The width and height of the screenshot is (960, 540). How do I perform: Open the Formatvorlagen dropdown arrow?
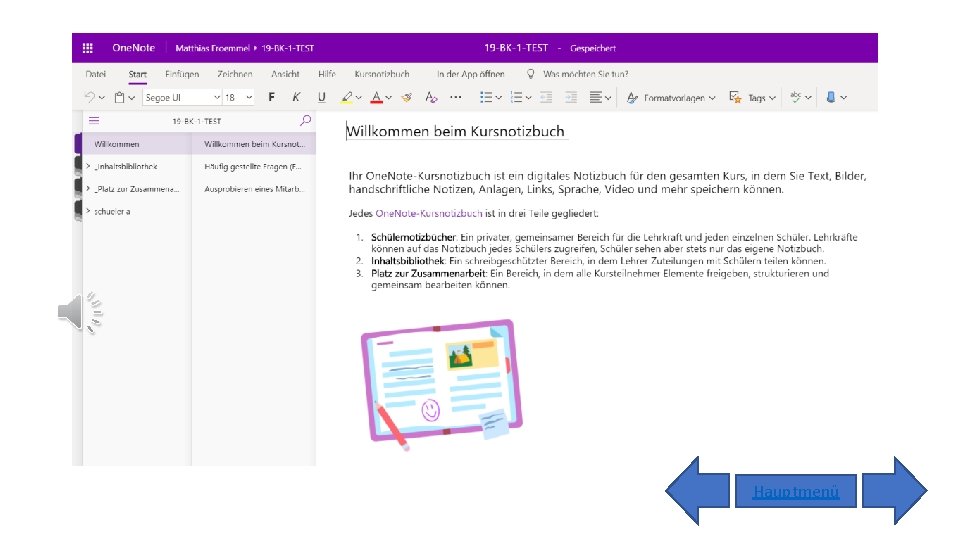pyautogui.click(x=712, y=97)
